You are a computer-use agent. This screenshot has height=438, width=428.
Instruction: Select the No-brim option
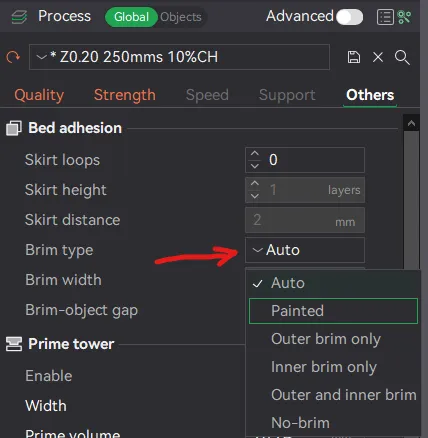pos(300,423)
